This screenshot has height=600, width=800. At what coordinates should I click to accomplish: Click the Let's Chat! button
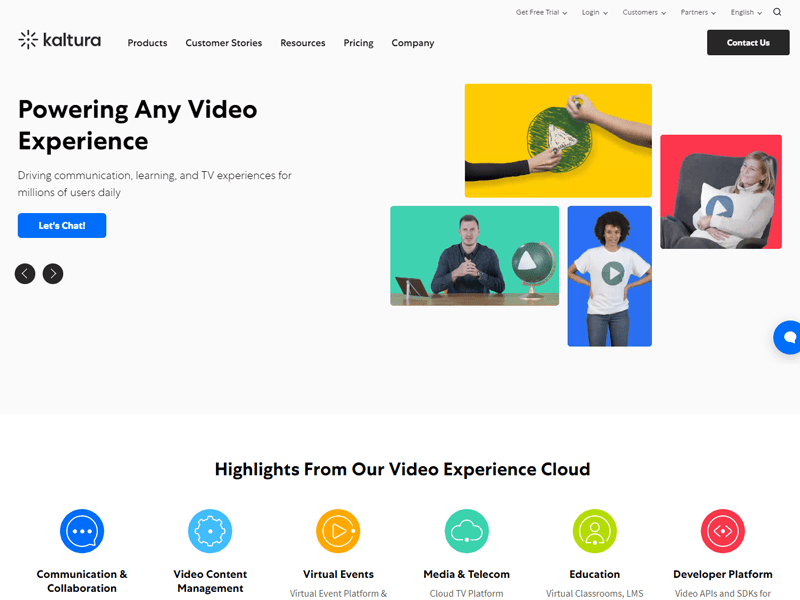[x=62, y=226]
